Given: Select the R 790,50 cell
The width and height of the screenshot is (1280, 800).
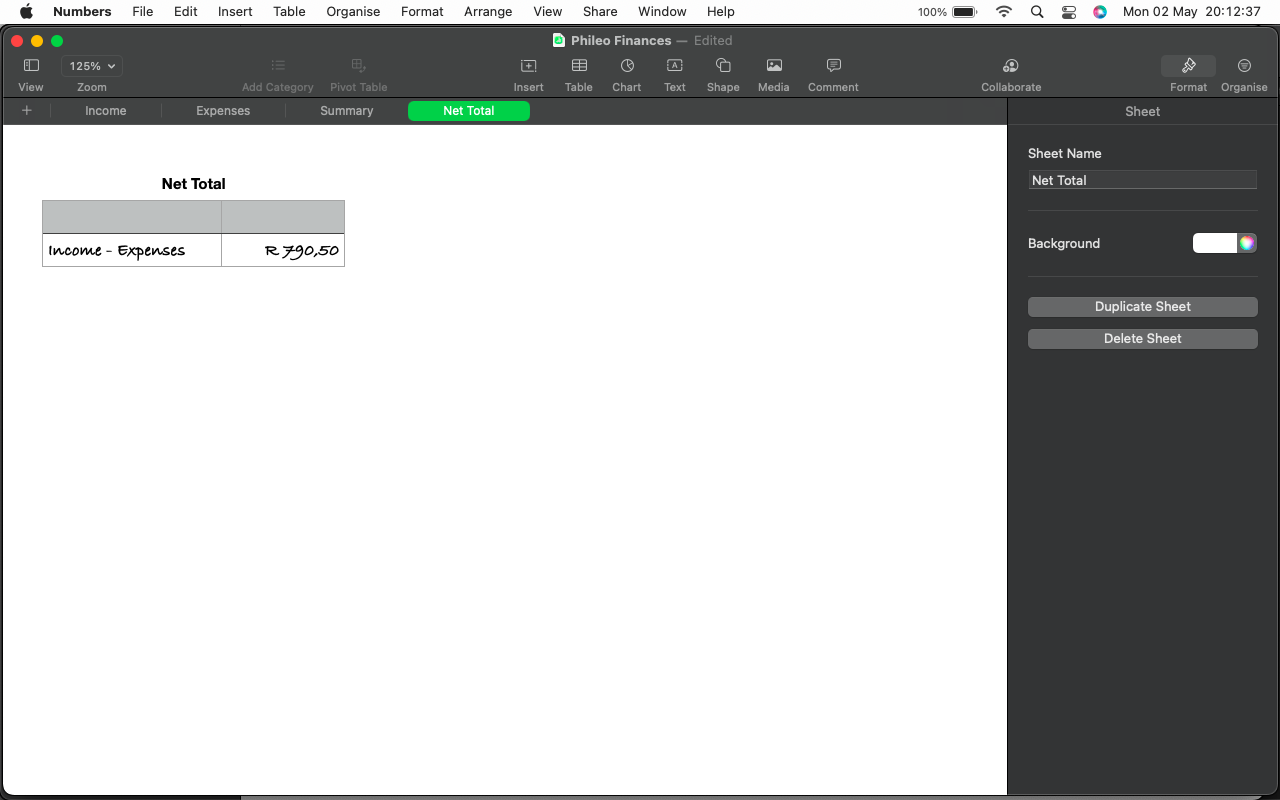Looking at the screenshot, I should coord(283,250).
